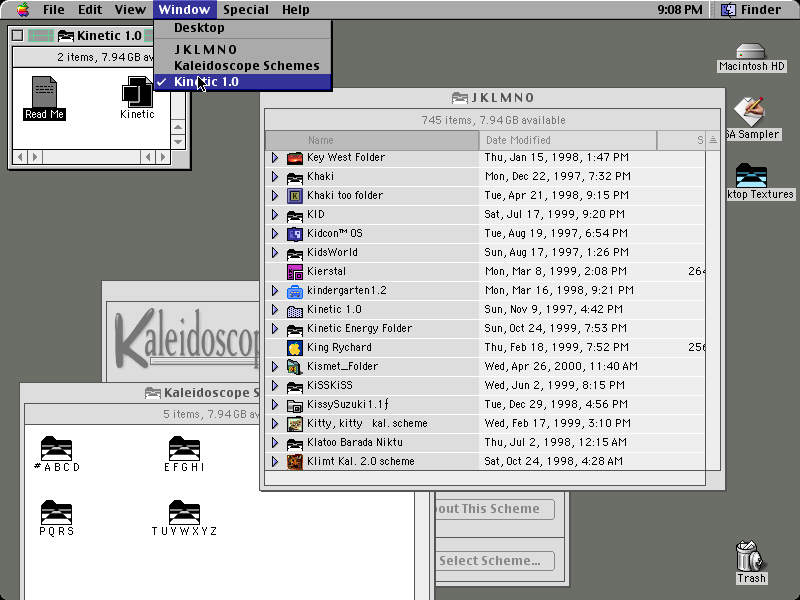
Task: Expand the kindergarten1.2 disclosure triangle
Action: coord(274,291)
